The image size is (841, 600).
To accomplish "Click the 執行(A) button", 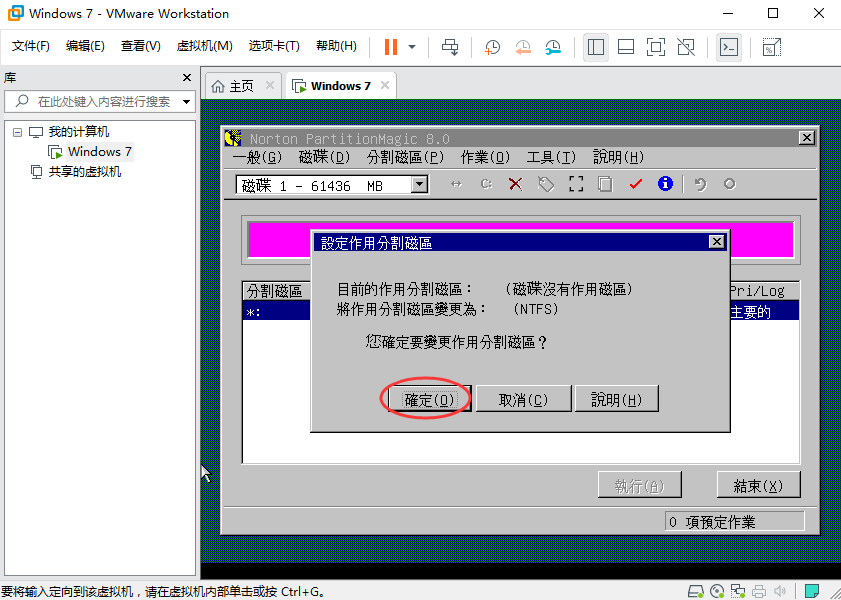I will tap(640, 486).
